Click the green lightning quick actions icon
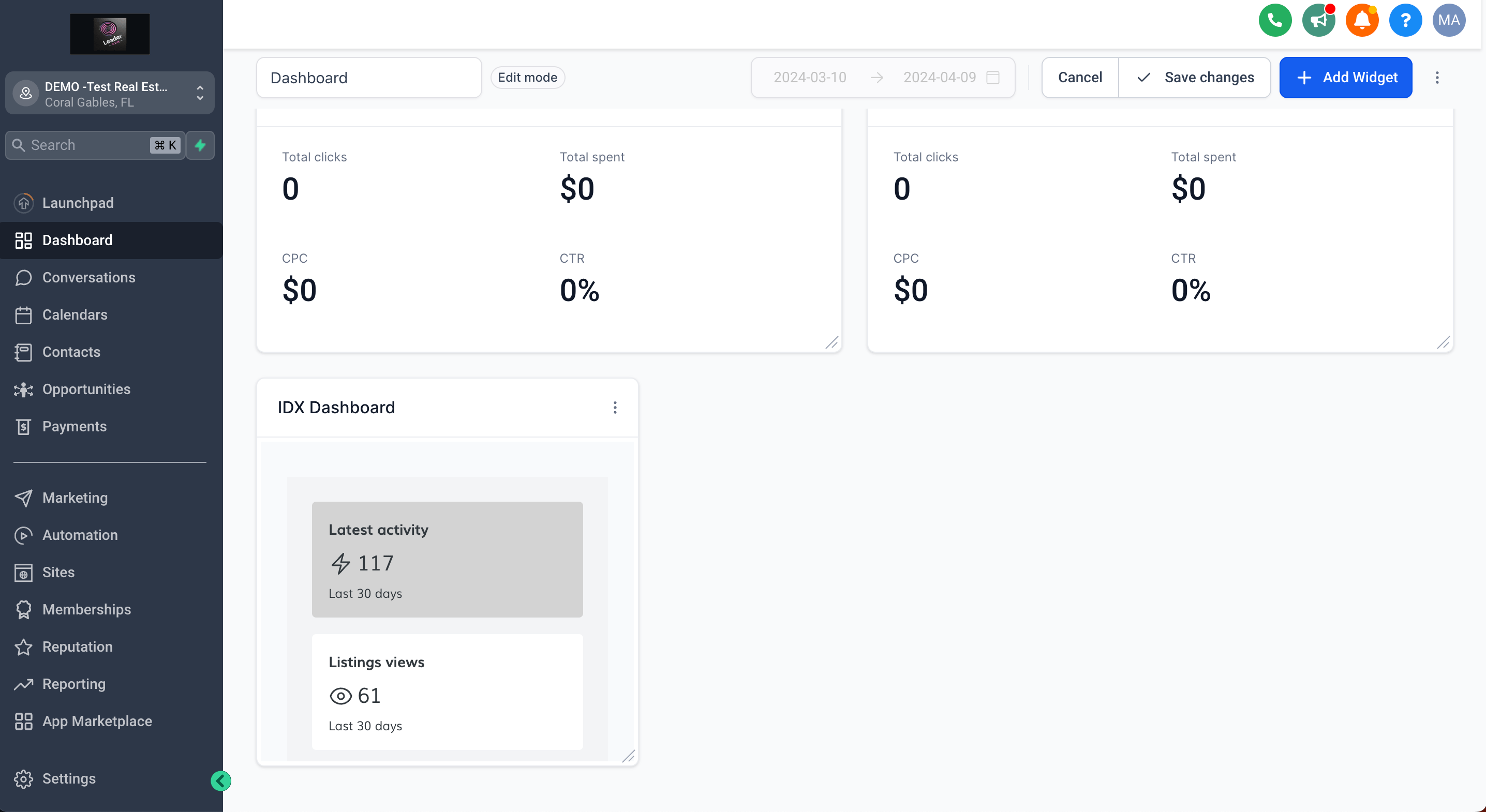Viewport: 1486px width, 812px height. (x=200, y=145)
